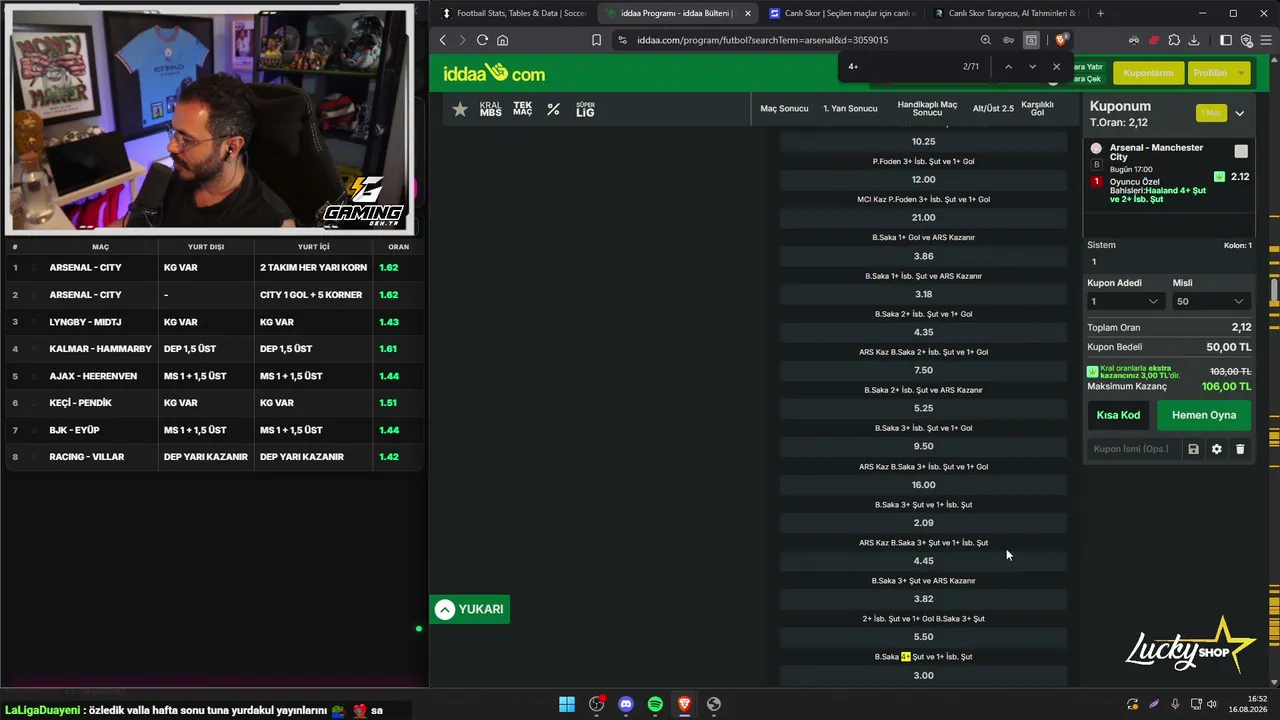This screenshot has height=720, width=1280.
Task: Click the Brave Shields lion icon
Action: [1061, 40]
